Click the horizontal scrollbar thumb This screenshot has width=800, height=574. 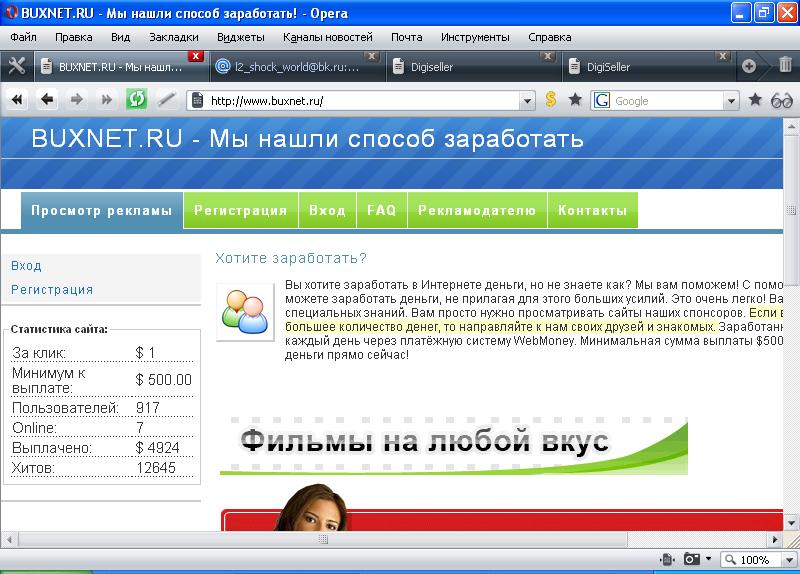tap(322, 539)
